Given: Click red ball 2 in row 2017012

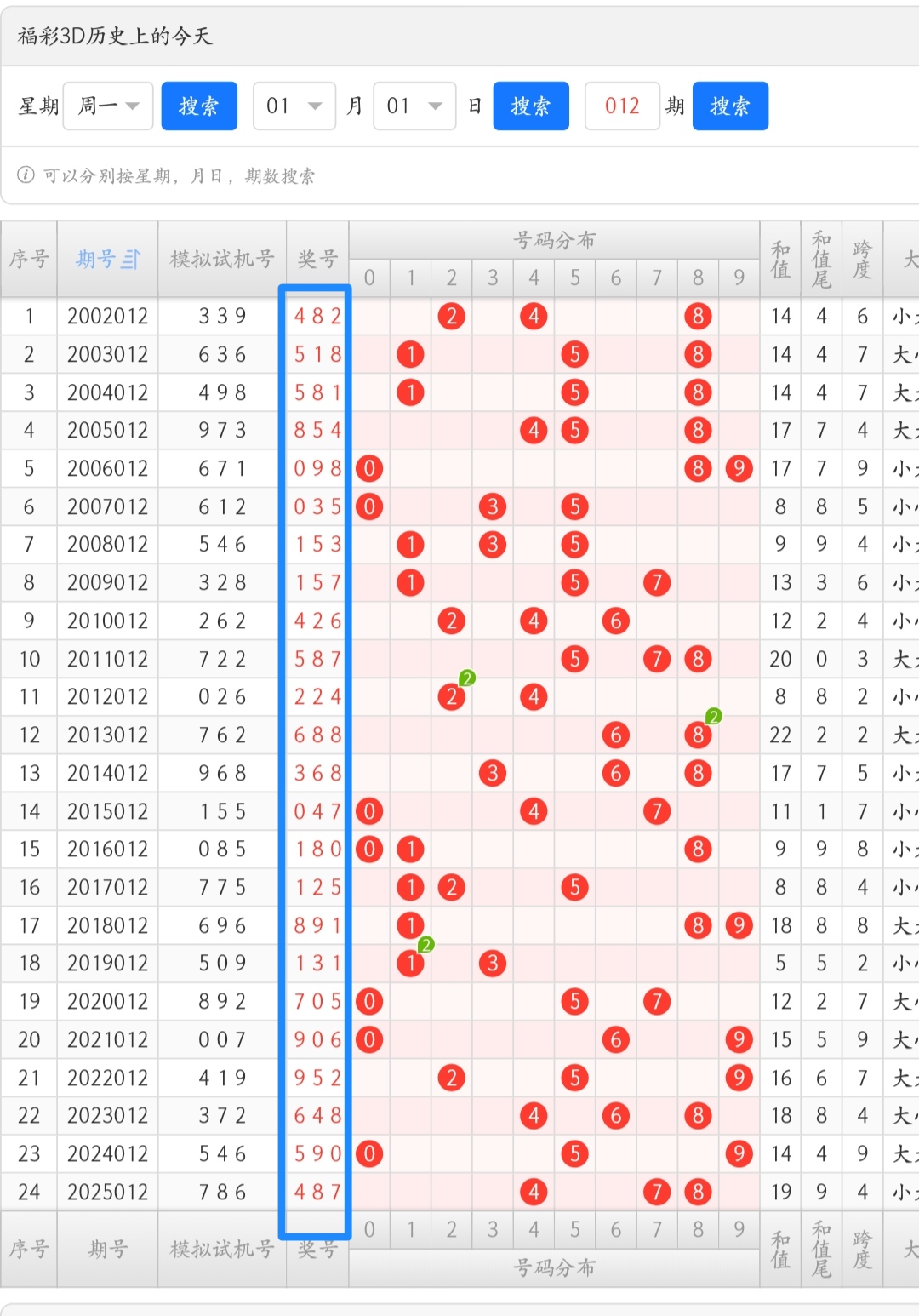Looking at the screenshot, I should pyautogui.click(x=452, y=887).
